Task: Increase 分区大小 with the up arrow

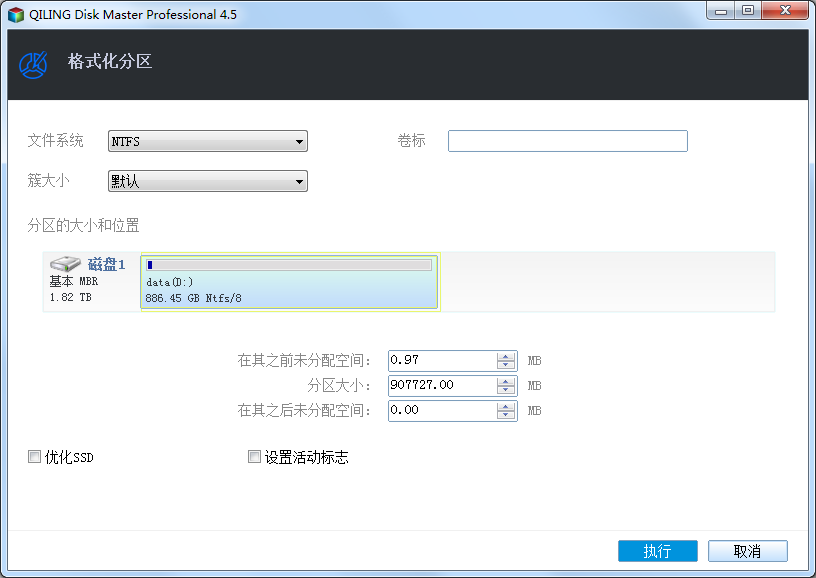Action: tap(506, 381)
